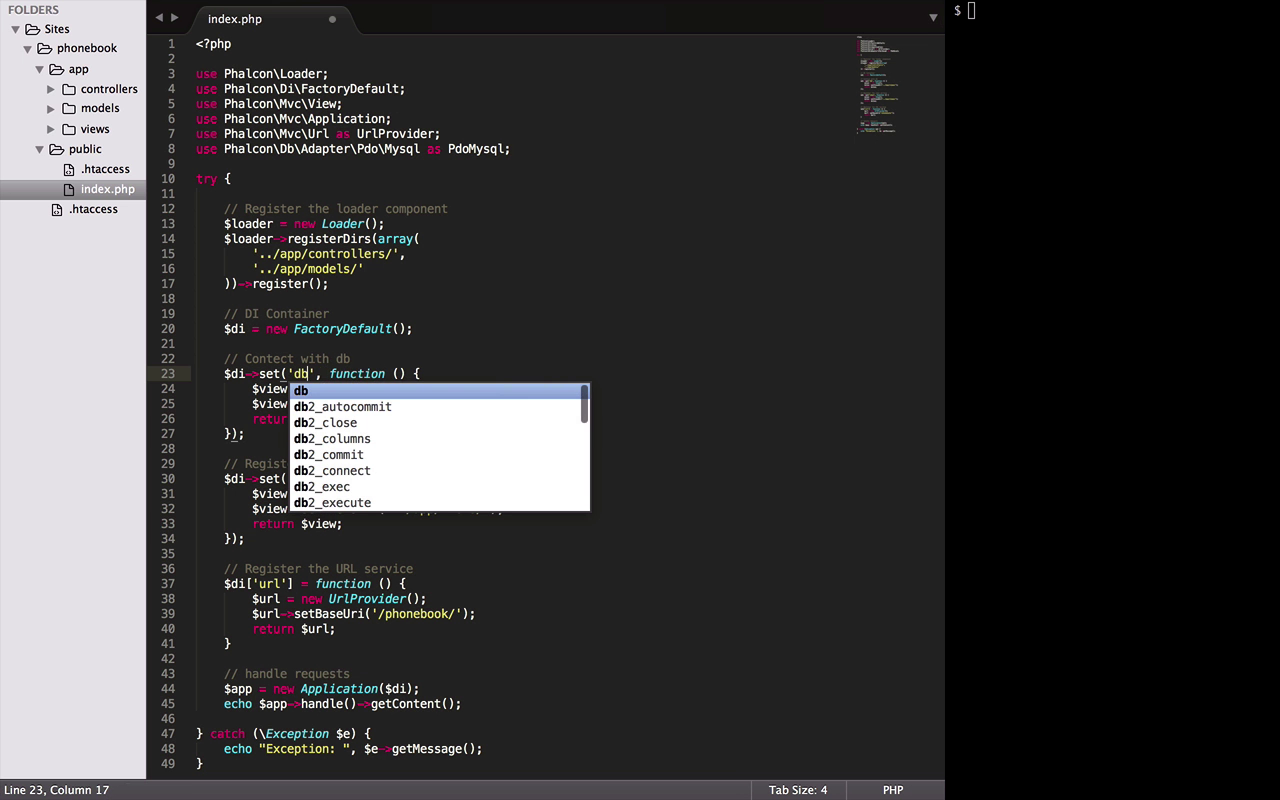Click the models folder icon
Screen dimensions: 1280x800
tap(69, 108)
